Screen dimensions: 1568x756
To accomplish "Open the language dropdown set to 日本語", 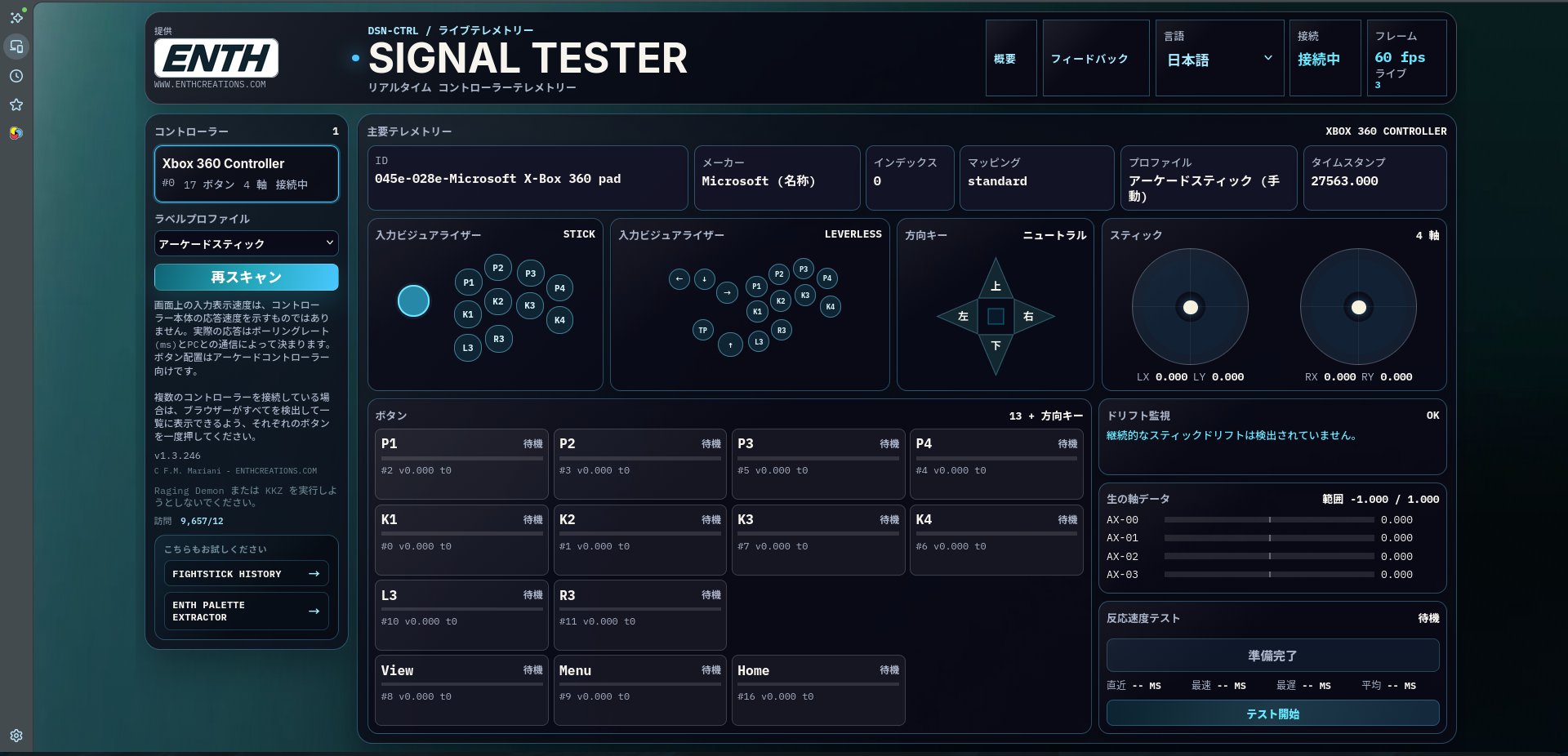I will [x=1219, y=60].
